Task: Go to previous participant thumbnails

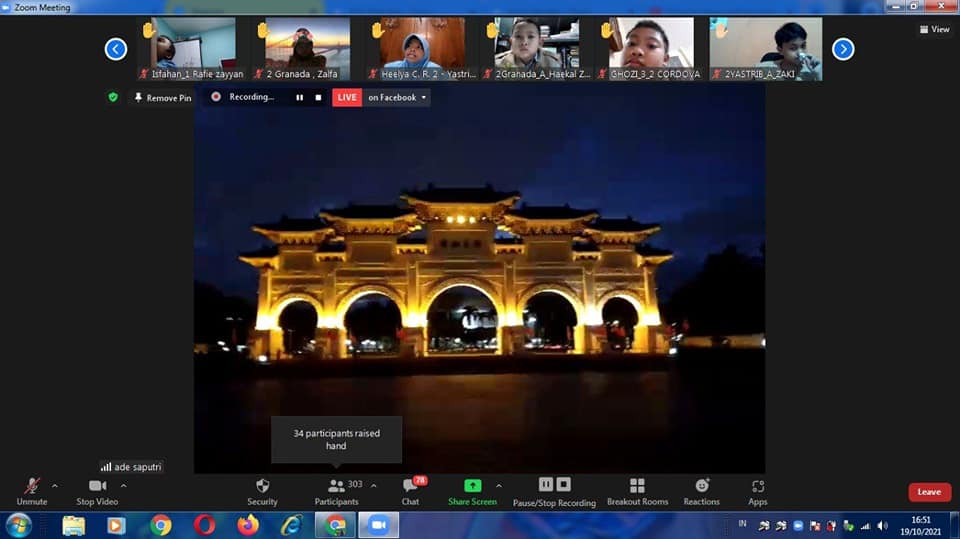Action: (116, 49)
